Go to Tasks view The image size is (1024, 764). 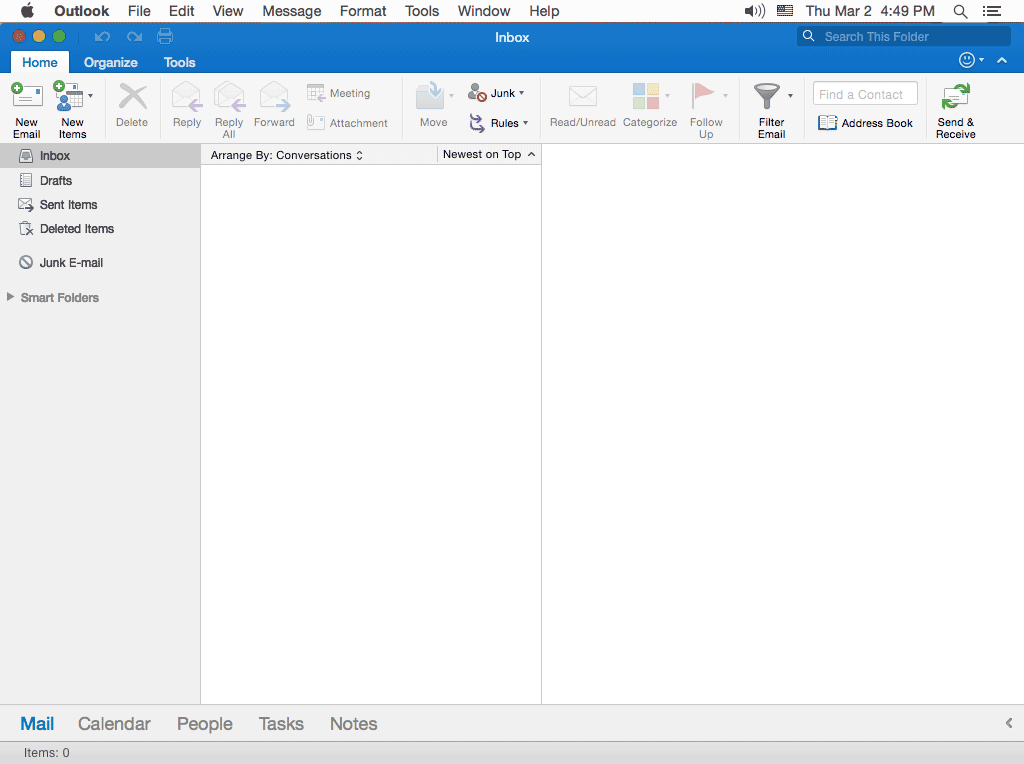point(281,724)
